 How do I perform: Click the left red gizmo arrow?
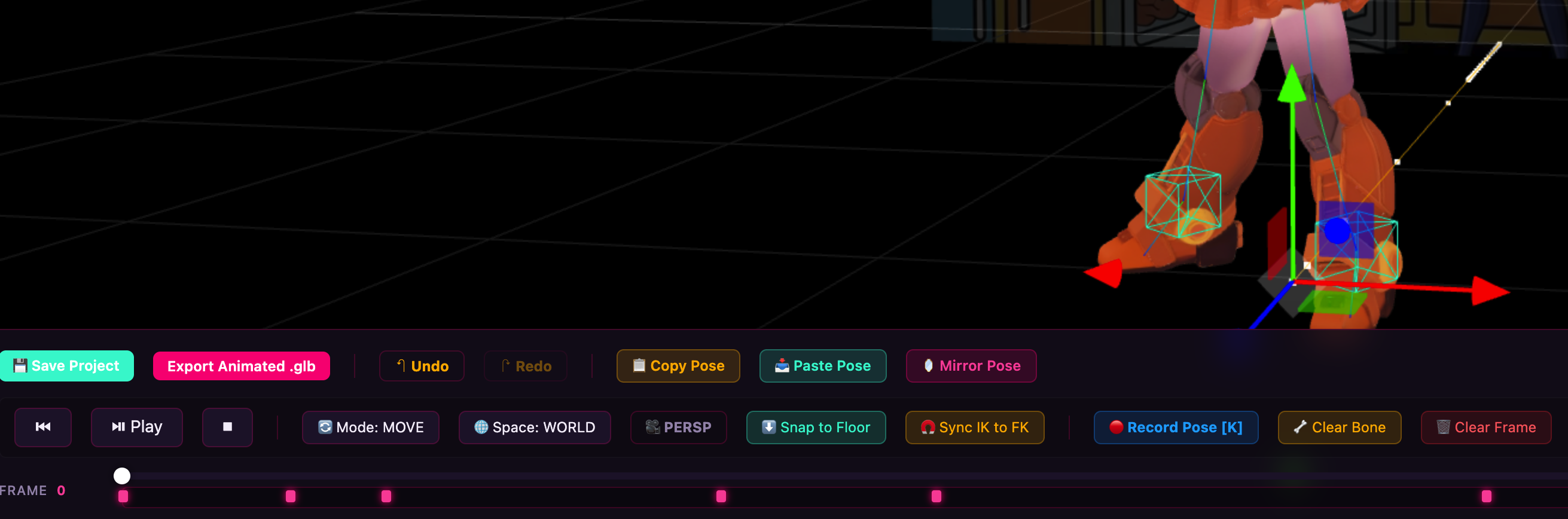tap(1103, 274)
